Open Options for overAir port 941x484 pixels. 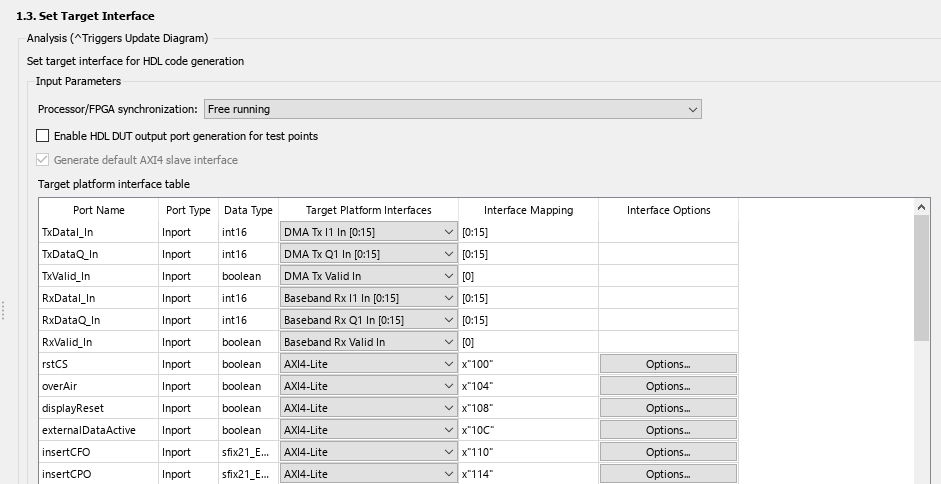pyautogui.click(x=668, y=386)
